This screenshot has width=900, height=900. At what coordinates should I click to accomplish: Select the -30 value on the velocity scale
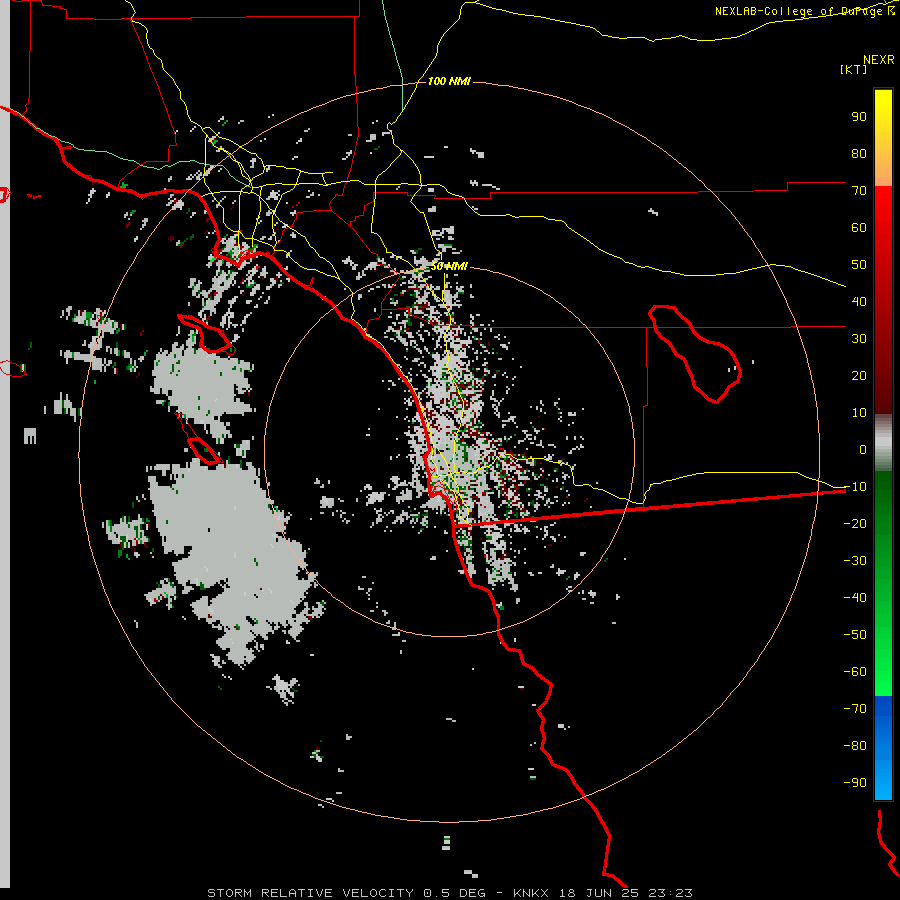pos(855,561)
